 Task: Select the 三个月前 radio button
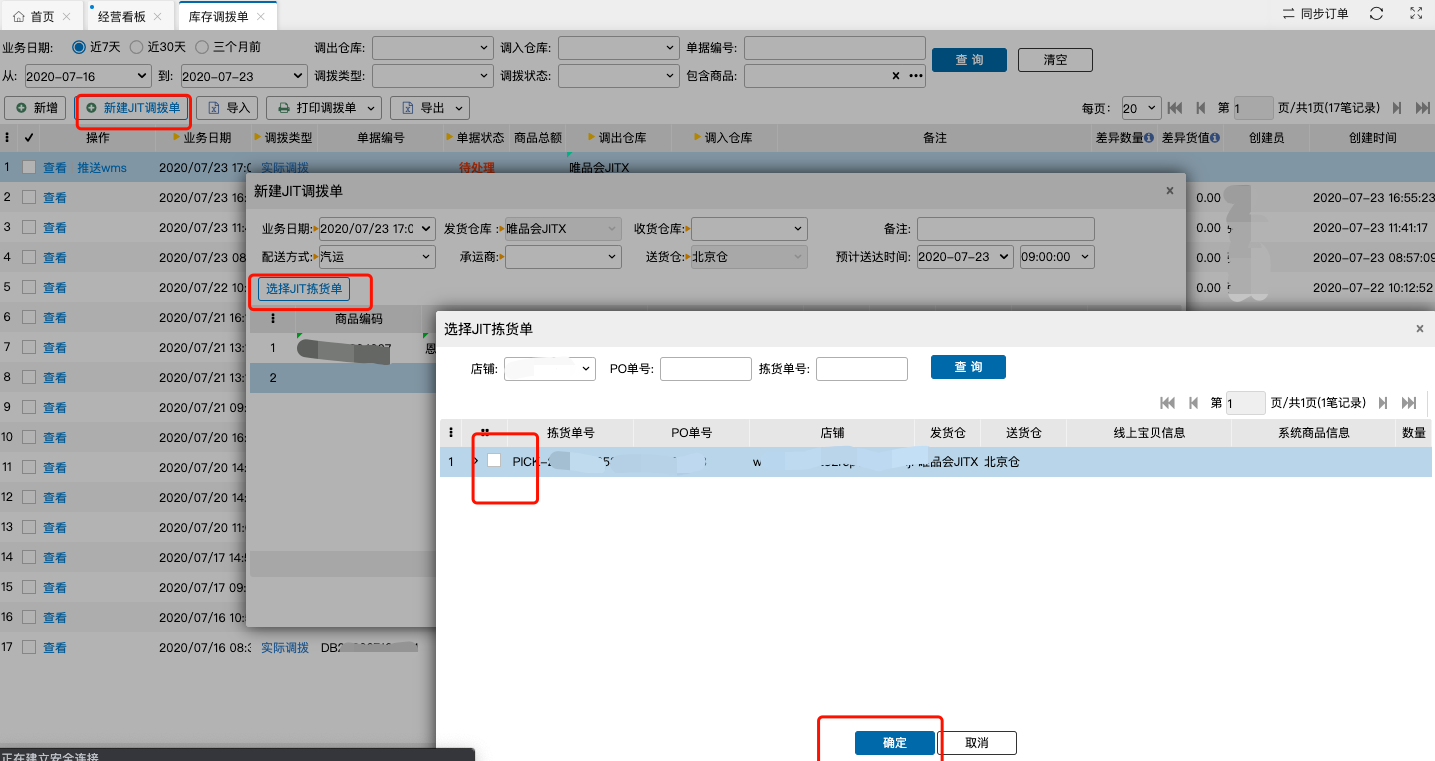tap(202, 47)
